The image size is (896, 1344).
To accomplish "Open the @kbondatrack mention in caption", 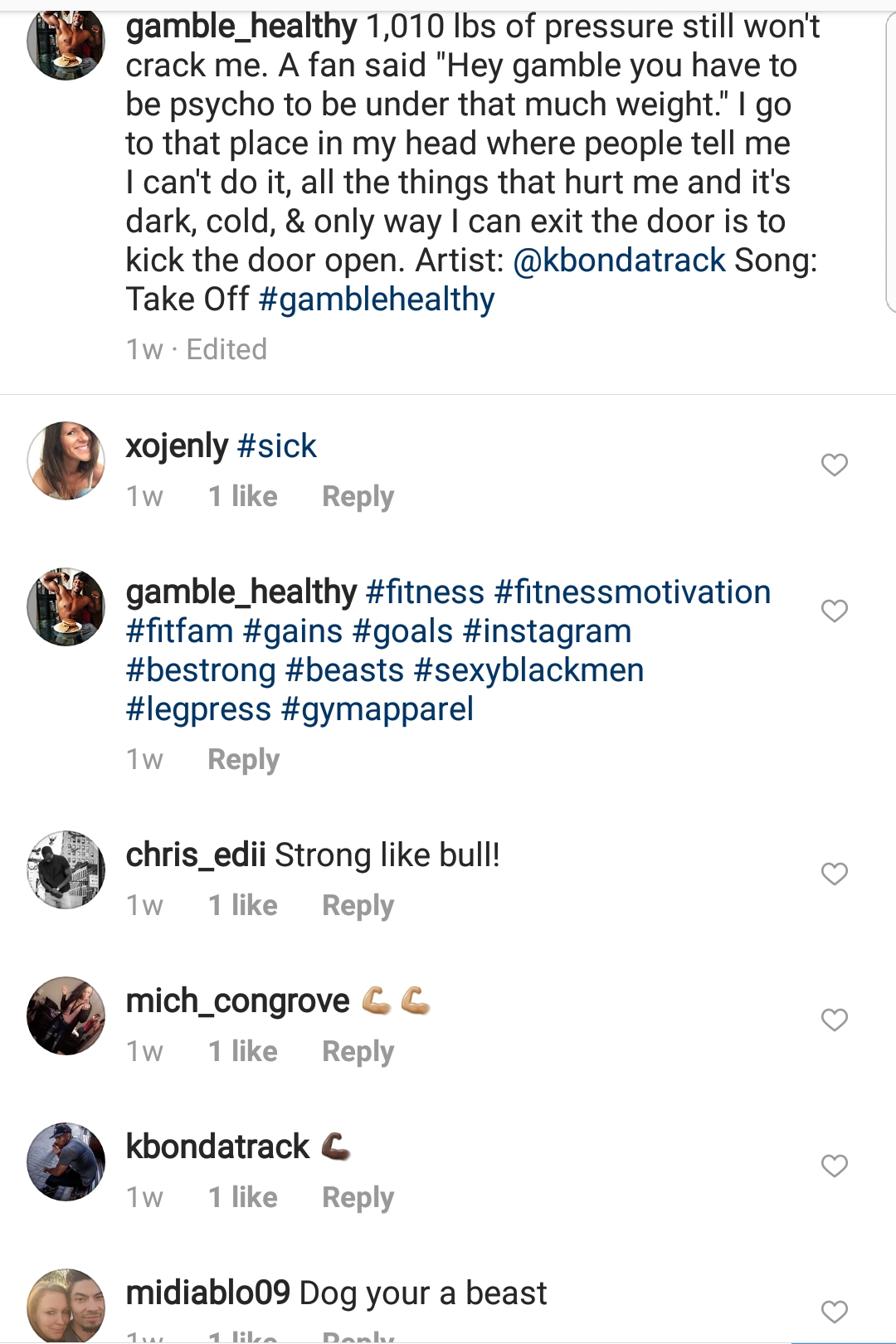I will click(x=619, y=261).
